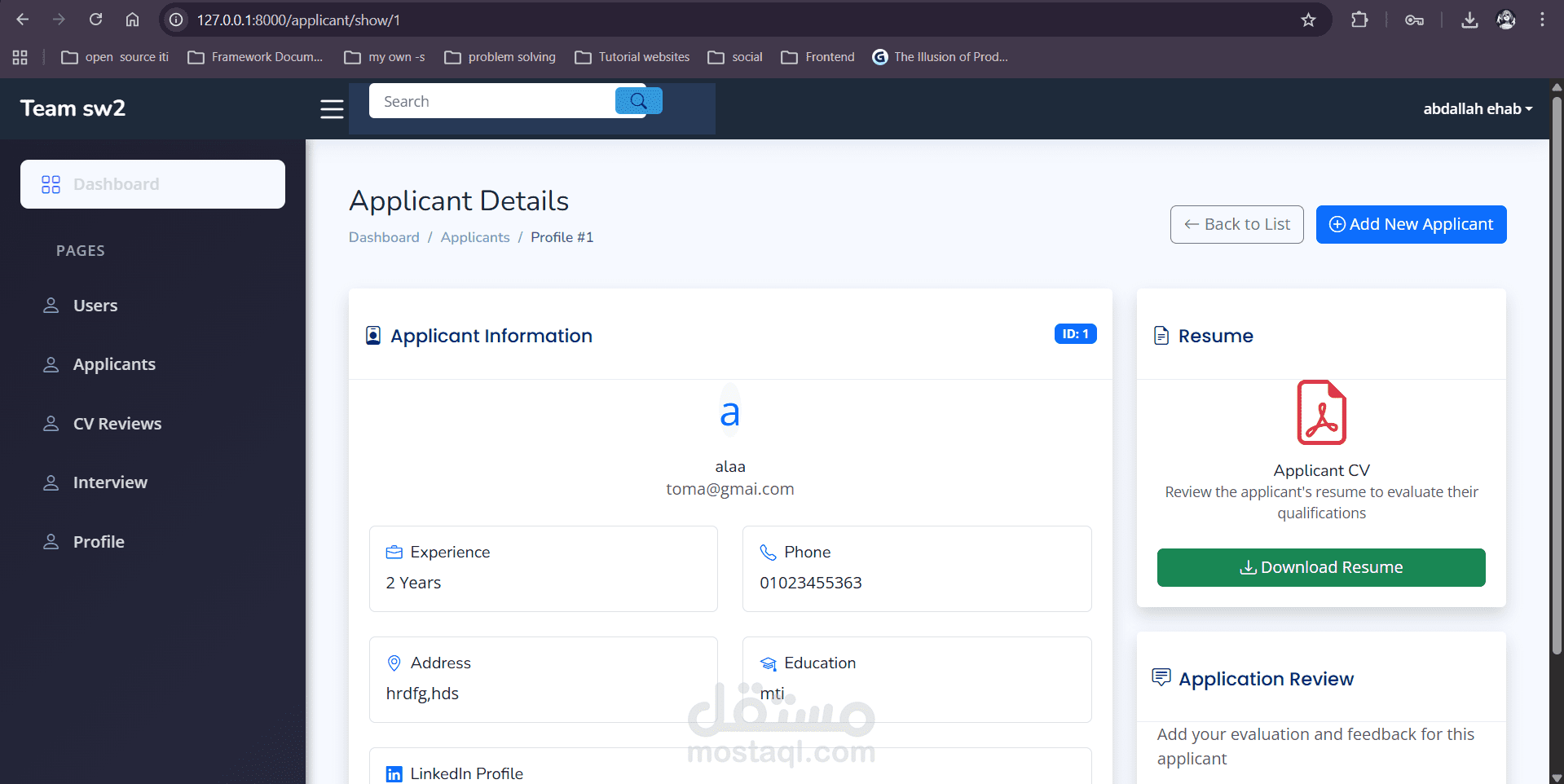The height and width of the screenshot is (784, 1564).
Task: Toggle the sidebar with hamburger icon
Action: [332, 108]
